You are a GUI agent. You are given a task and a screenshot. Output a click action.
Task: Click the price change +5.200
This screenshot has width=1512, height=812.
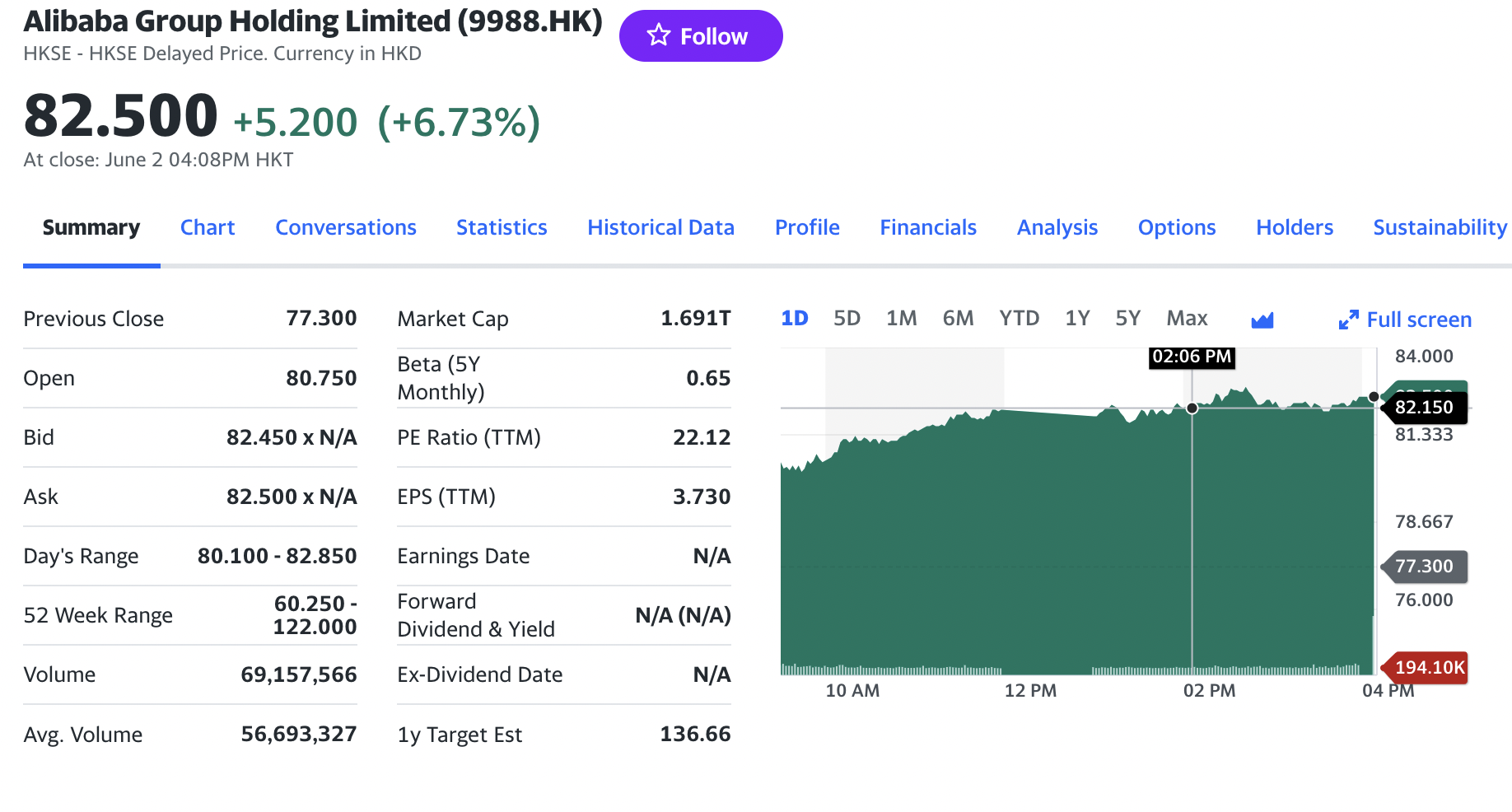[x=295, y=122]
